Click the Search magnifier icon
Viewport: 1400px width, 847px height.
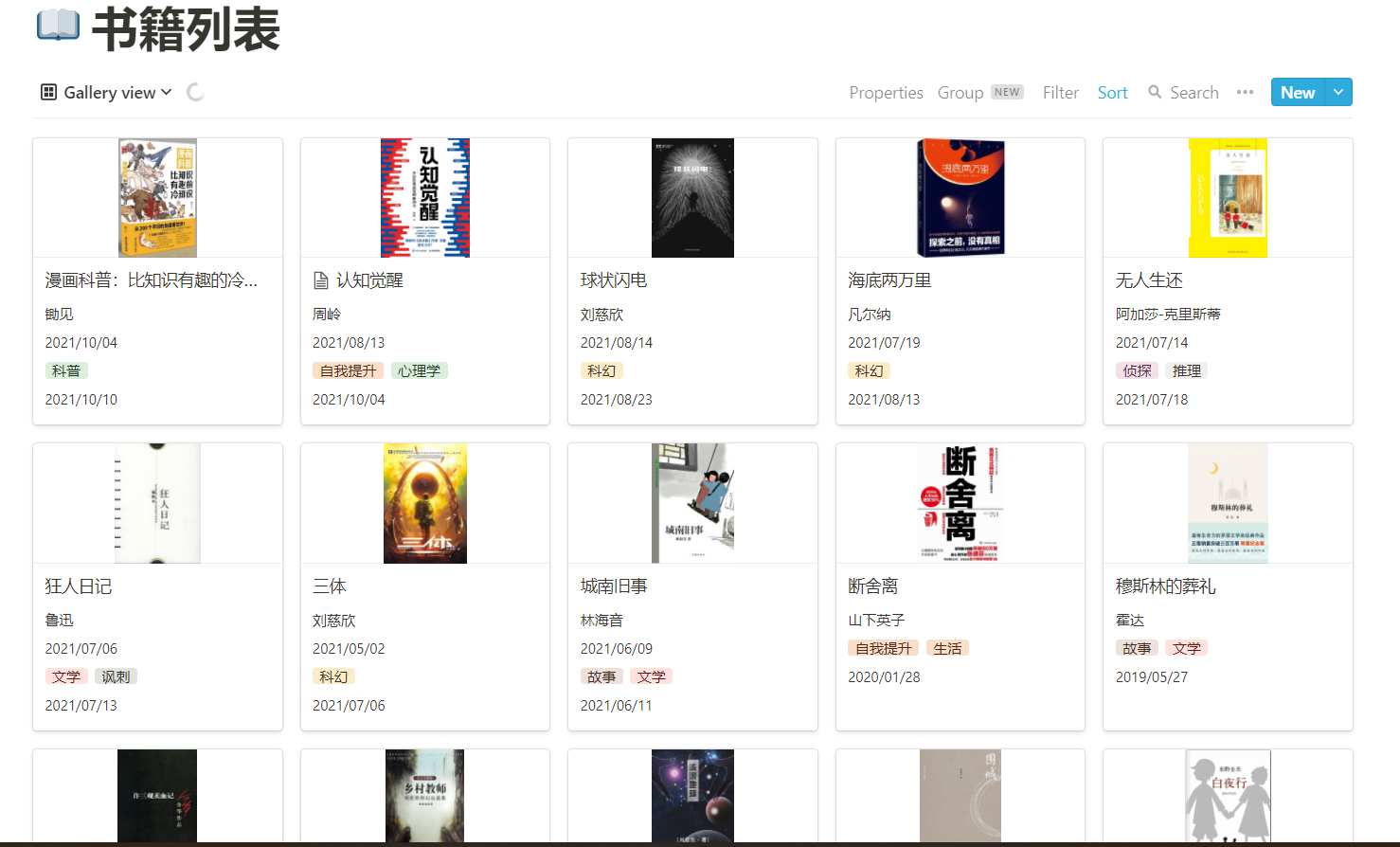point(1155,92)
